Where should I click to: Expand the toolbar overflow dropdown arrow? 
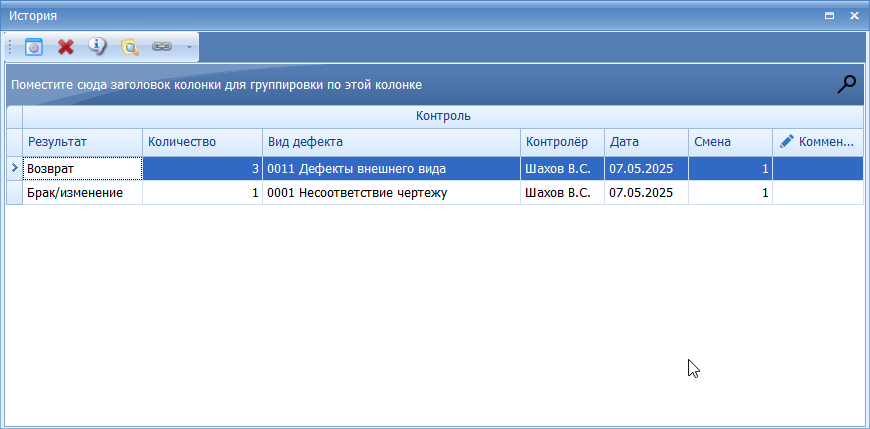pos(188,47)
